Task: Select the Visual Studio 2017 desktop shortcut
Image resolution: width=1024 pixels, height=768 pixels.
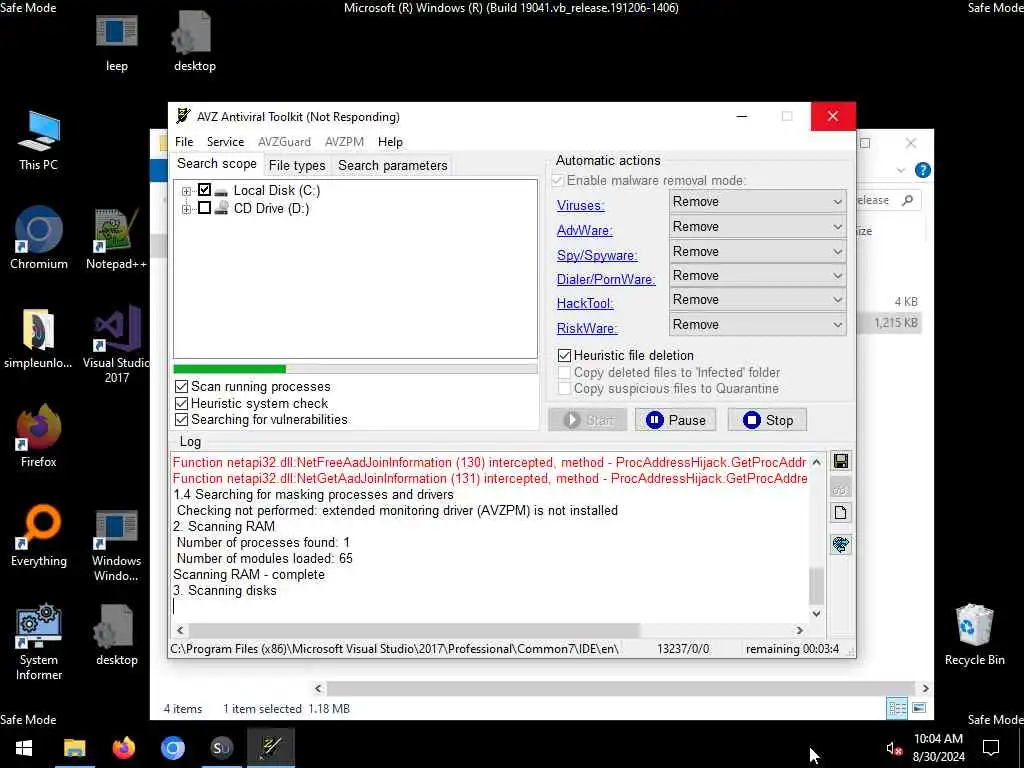Action: [x=117, y=344]
